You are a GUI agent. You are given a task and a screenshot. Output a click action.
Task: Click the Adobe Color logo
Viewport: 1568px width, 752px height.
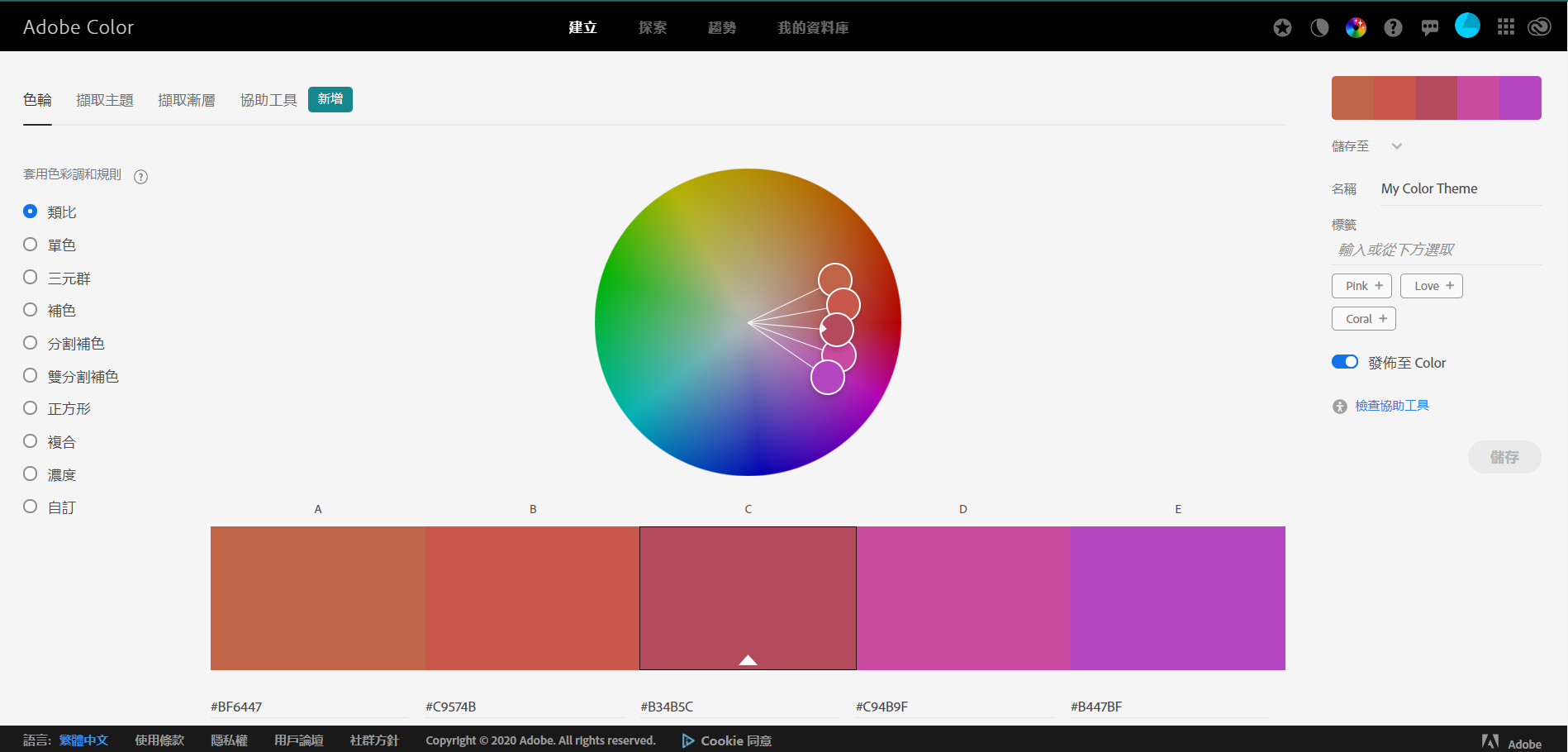coord(78,27)
